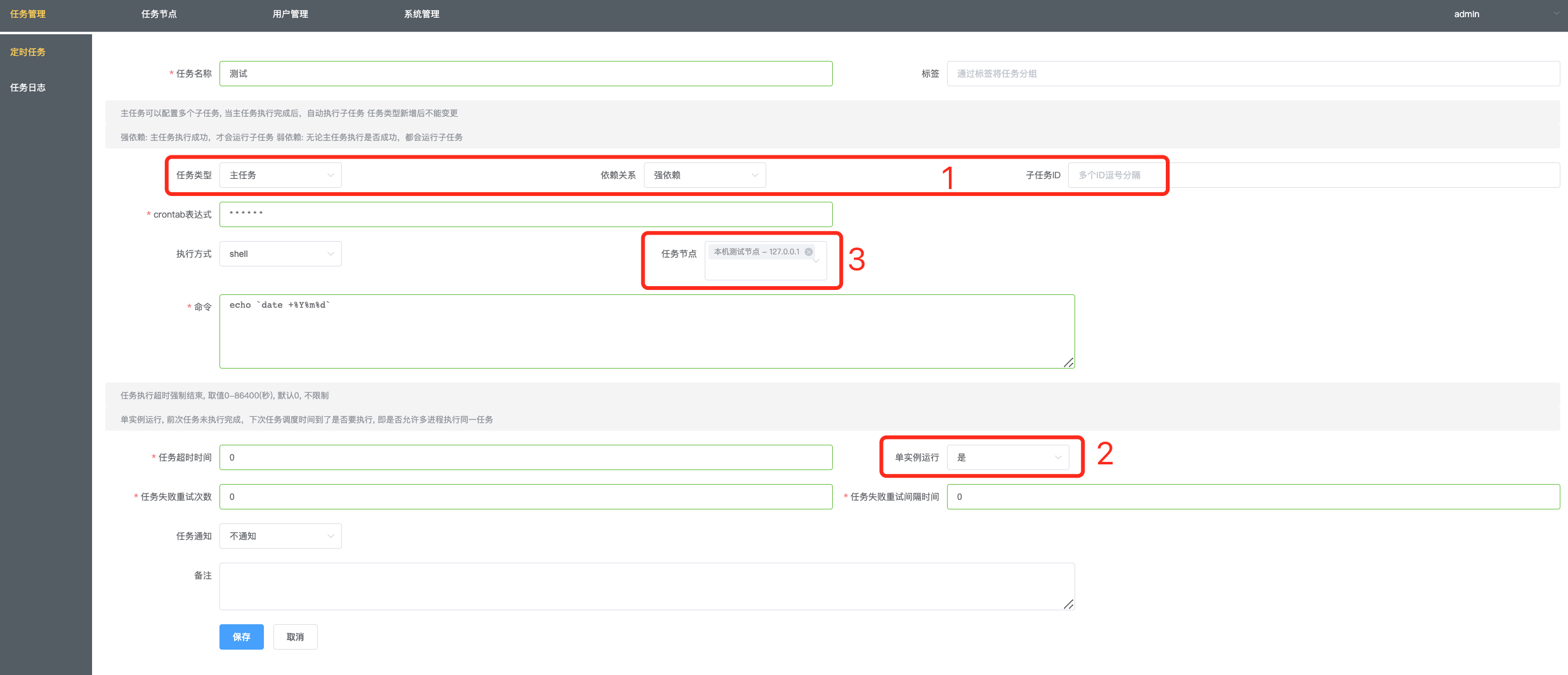This screenshot has width=1568, height=675.
Task: Click the 保存 button
Action: click(x=242, y=637)
